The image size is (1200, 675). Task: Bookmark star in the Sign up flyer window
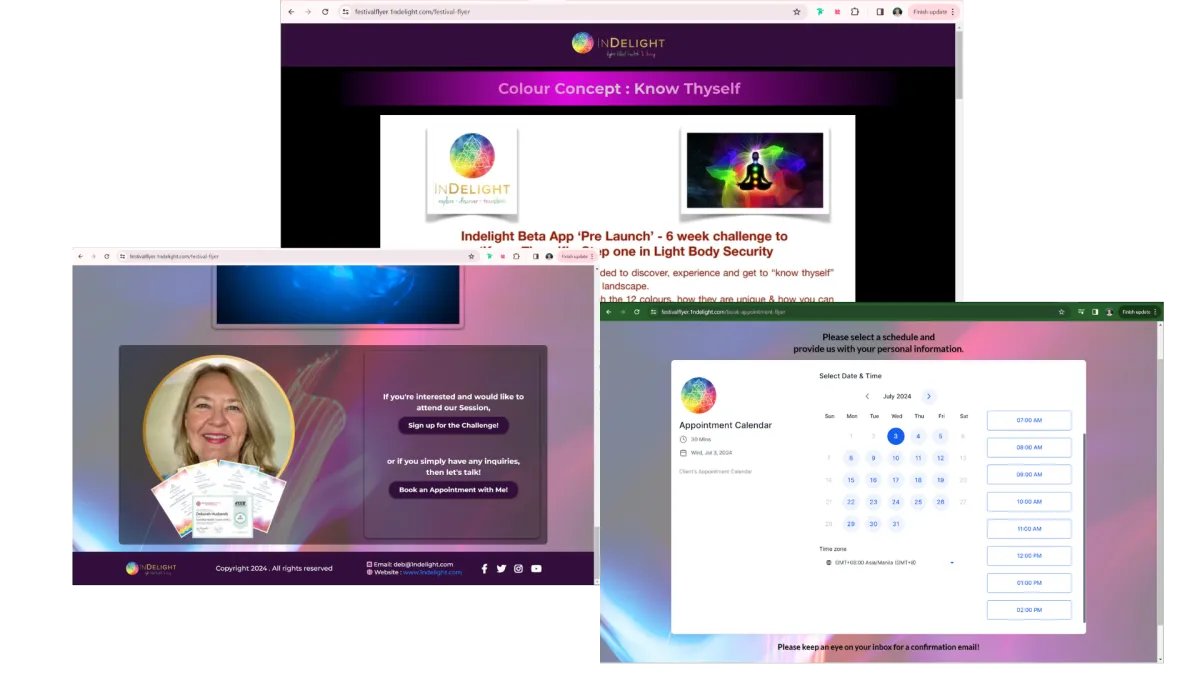[x=472, y=256]
